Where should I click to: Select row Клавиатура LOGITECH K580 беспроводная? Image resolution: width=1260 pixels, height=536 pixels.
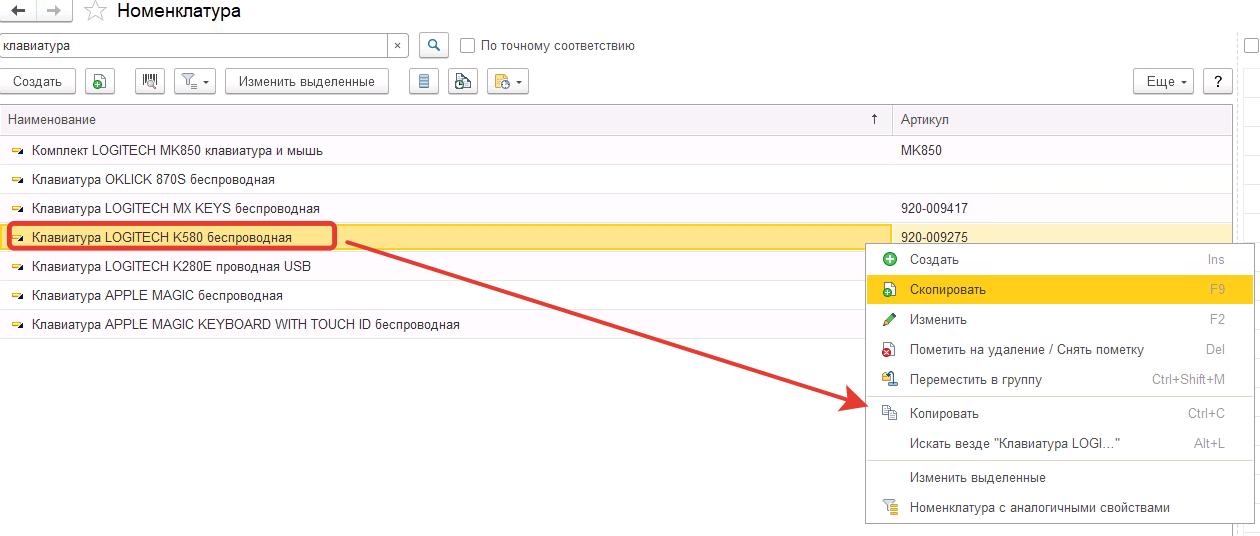tap(446, 238)
